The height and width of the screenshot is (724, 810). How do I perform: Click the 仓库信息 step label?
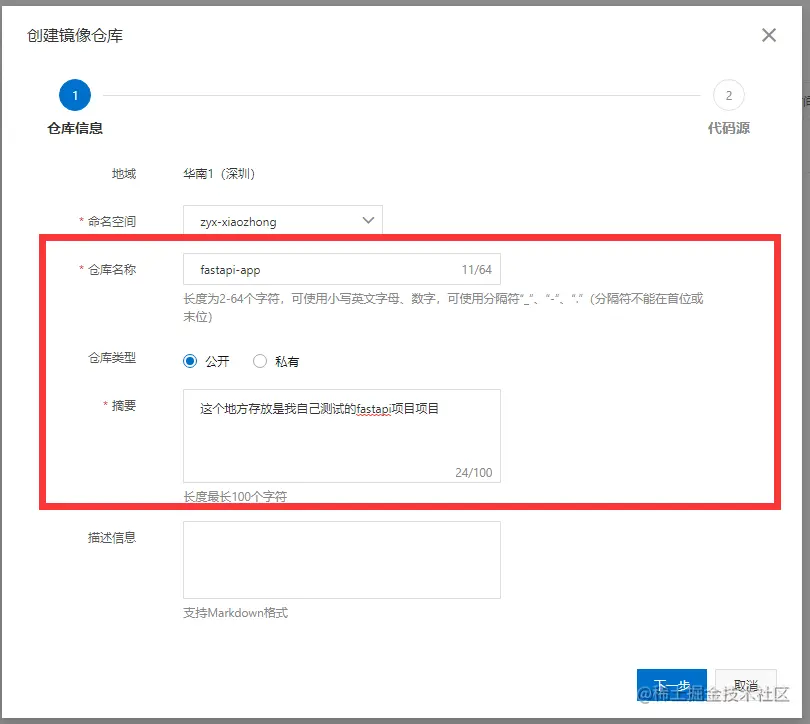tap(75, 128)
